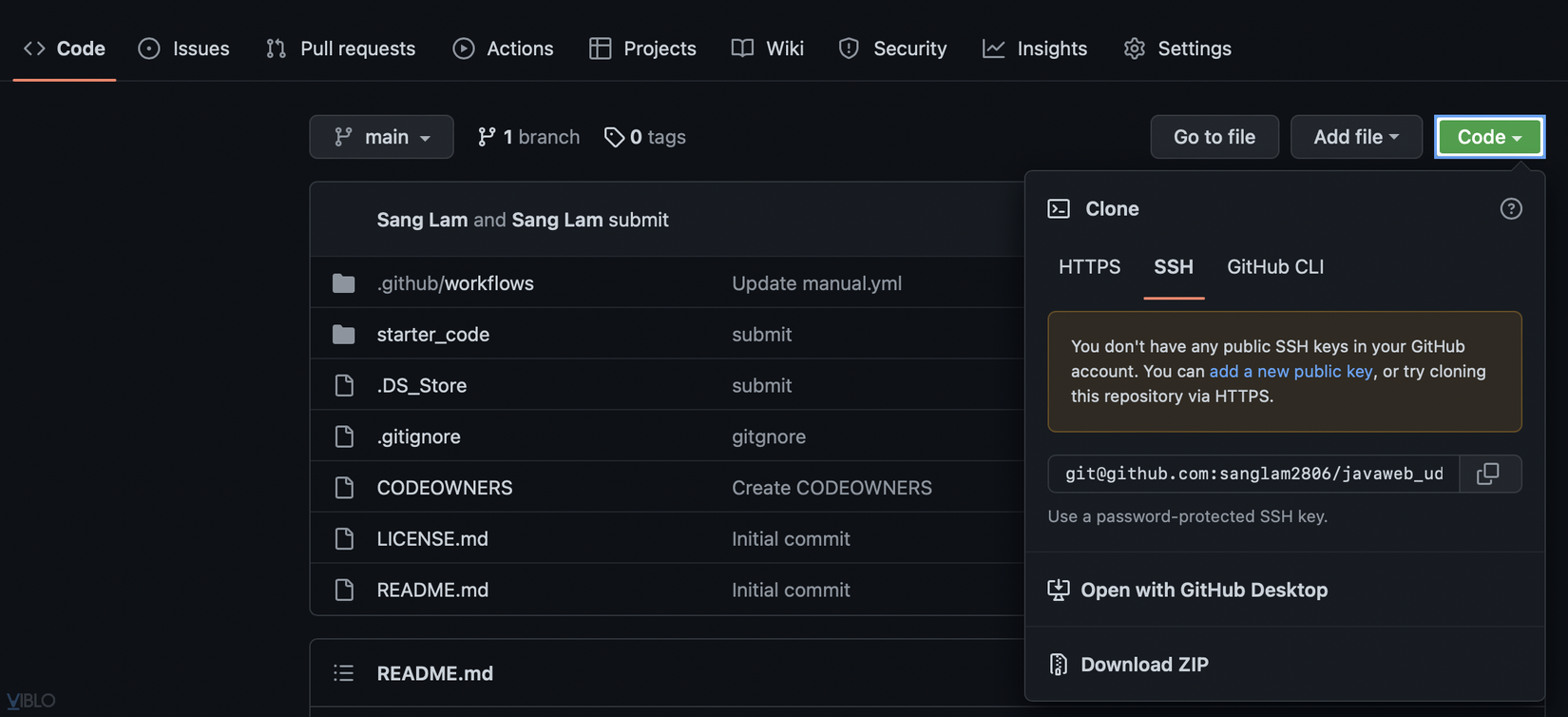This screenshot has width=1568, height=717.
Task: Click the Download ZIP archive icon
Action: pyautogui.click(x=1058, y=665)
